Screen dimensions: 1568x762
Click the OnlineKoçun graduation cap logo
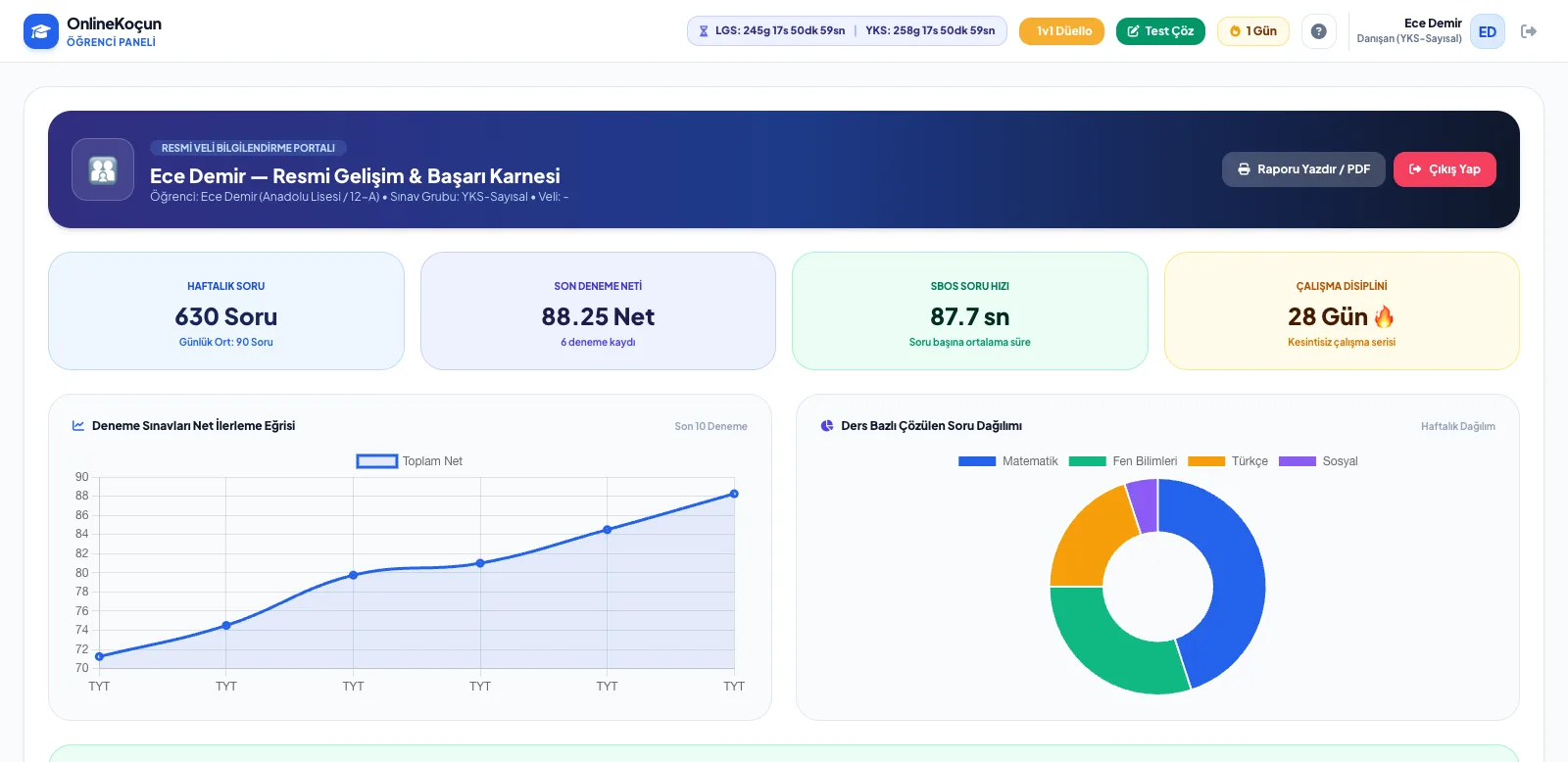(x=41, y=31)
